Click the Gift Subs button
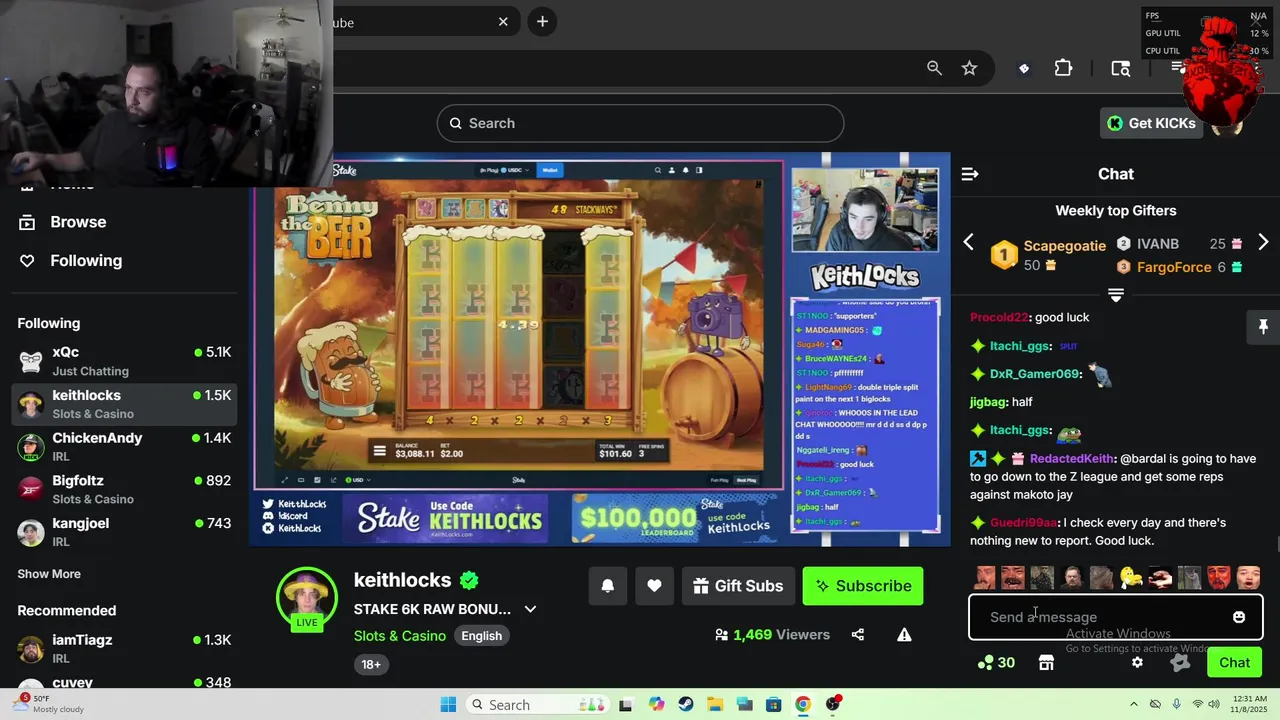The height and width of the screenshot is (720, 1280). [x=739, y=586]
